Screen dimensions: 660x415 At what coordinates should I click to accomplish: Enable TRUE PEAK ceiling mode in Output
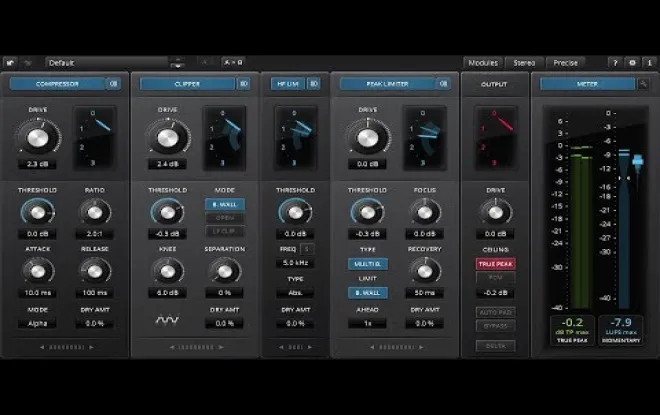[495, 264]
